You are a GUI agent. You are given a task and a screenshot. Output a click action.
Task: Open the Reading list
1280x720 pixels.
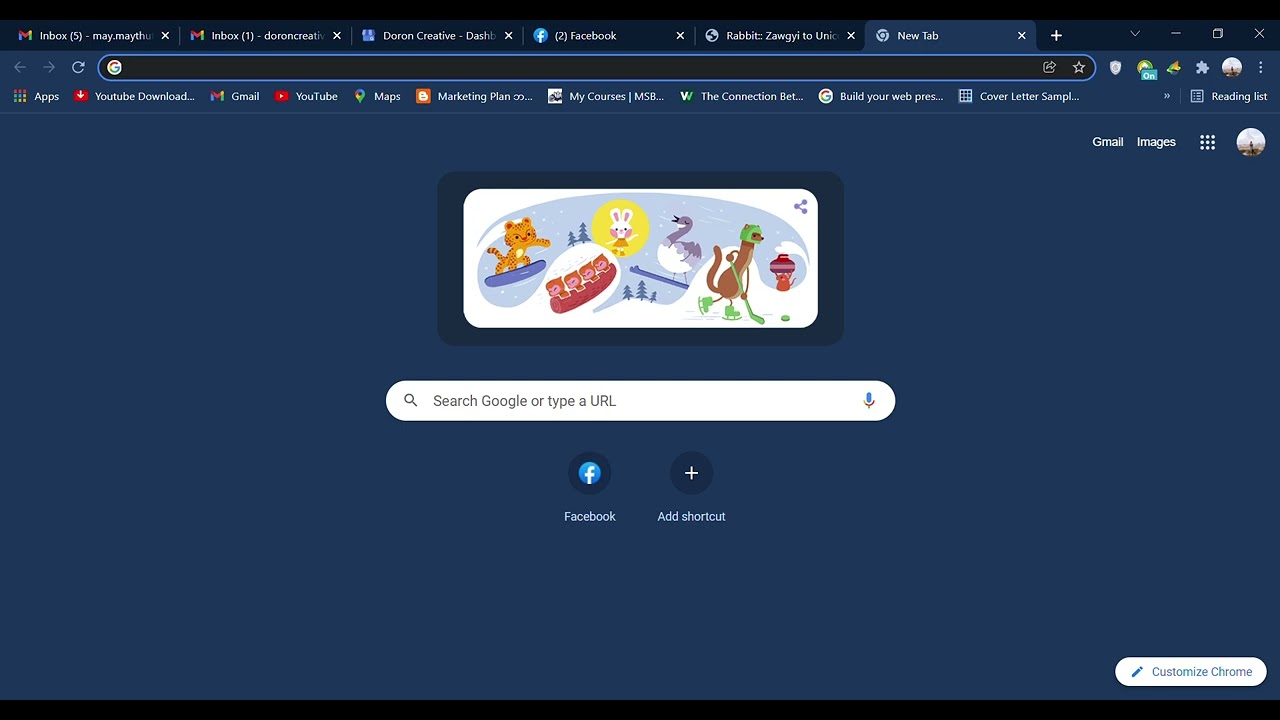[1229, 96]
